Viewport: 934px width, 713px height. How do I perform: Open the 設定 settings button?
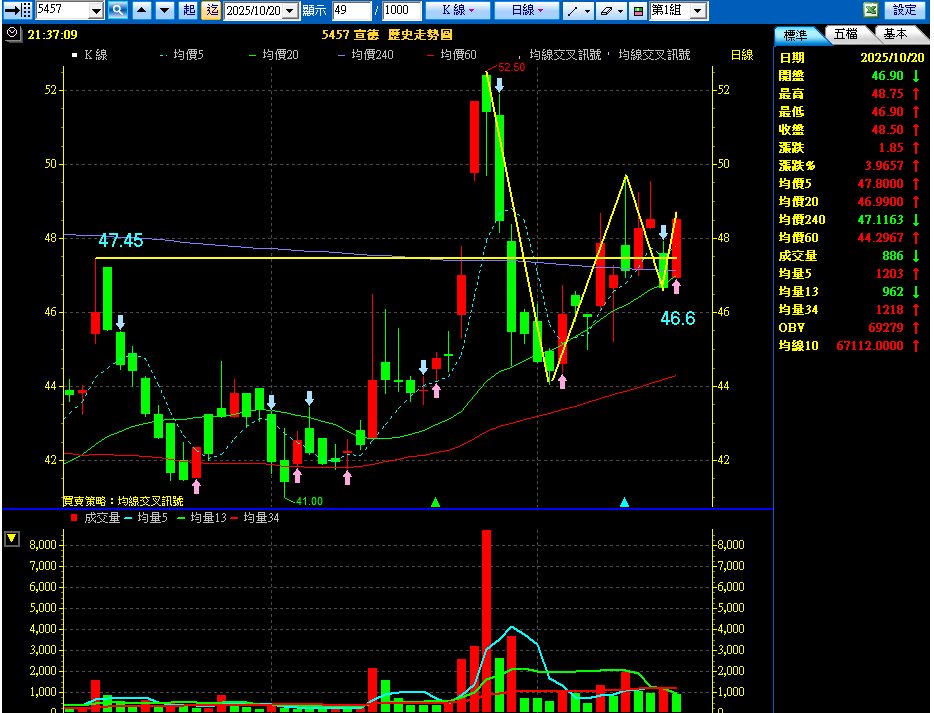tap(904, 10)
